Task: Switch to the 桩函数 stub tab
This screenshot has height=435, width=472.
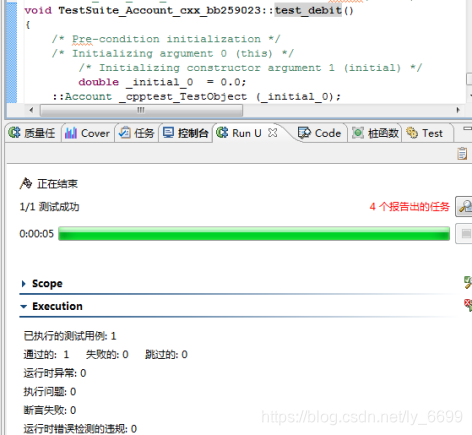Action: pos(375,133)
